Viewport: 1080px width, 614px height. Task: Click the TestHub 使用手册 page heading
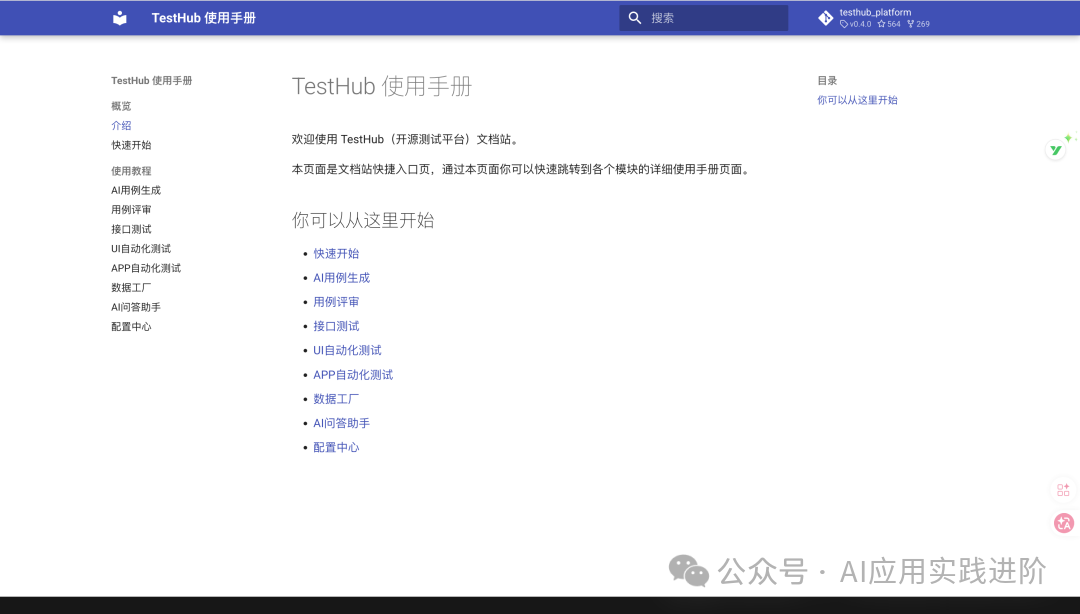[382, 86]
